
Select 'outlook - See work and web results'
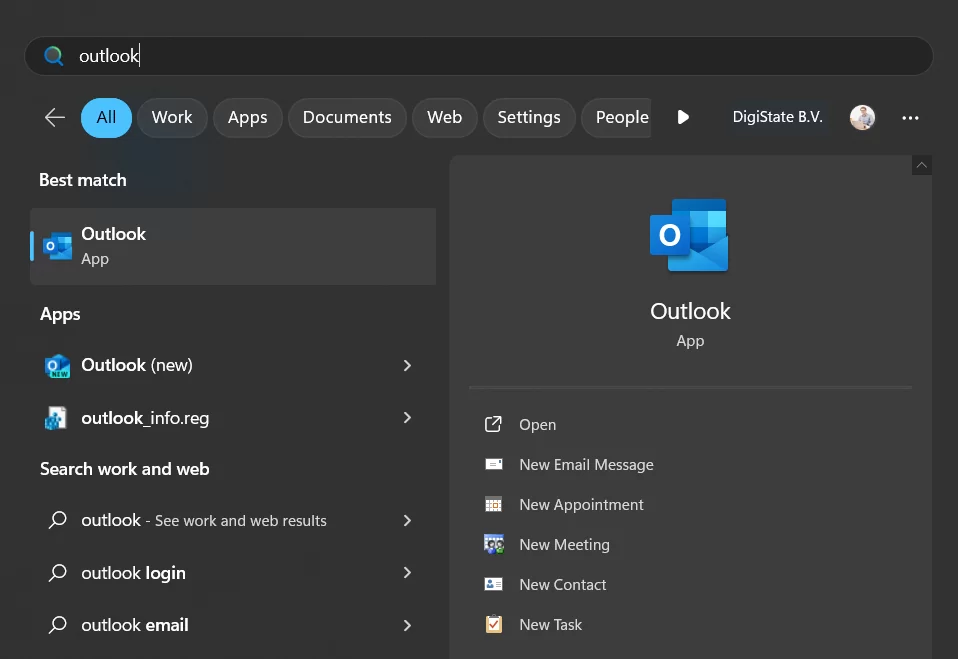click(233, 520)
